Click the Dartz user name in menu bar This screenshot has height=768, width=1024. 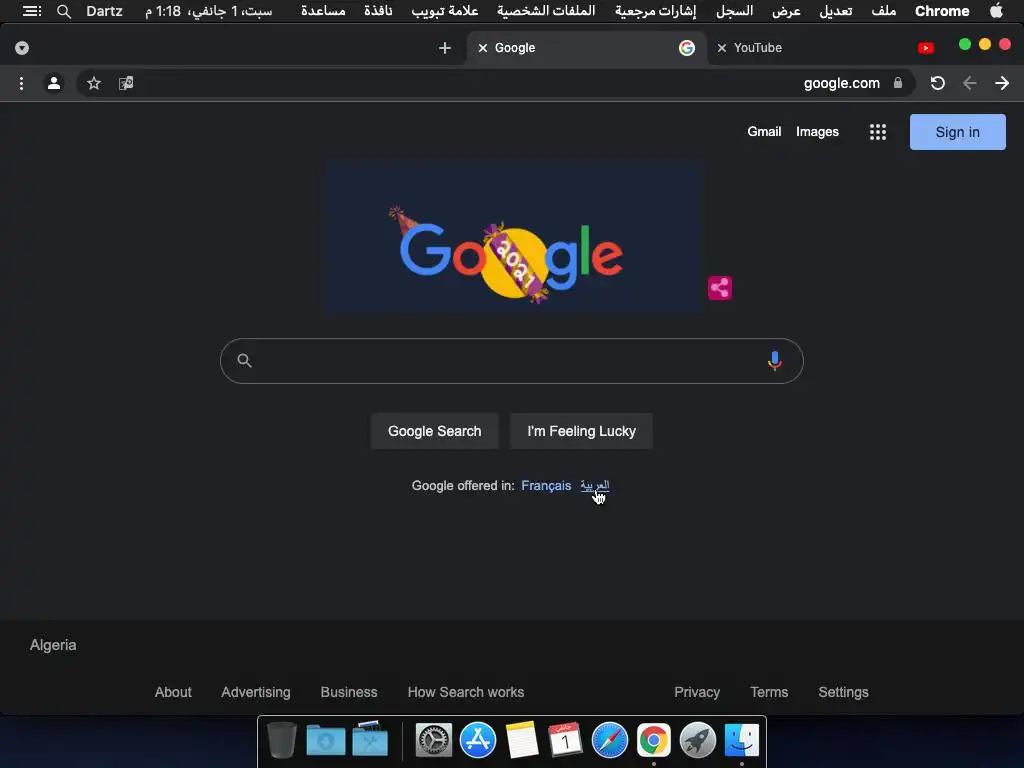pyautogui.click(x=104, y=11)
